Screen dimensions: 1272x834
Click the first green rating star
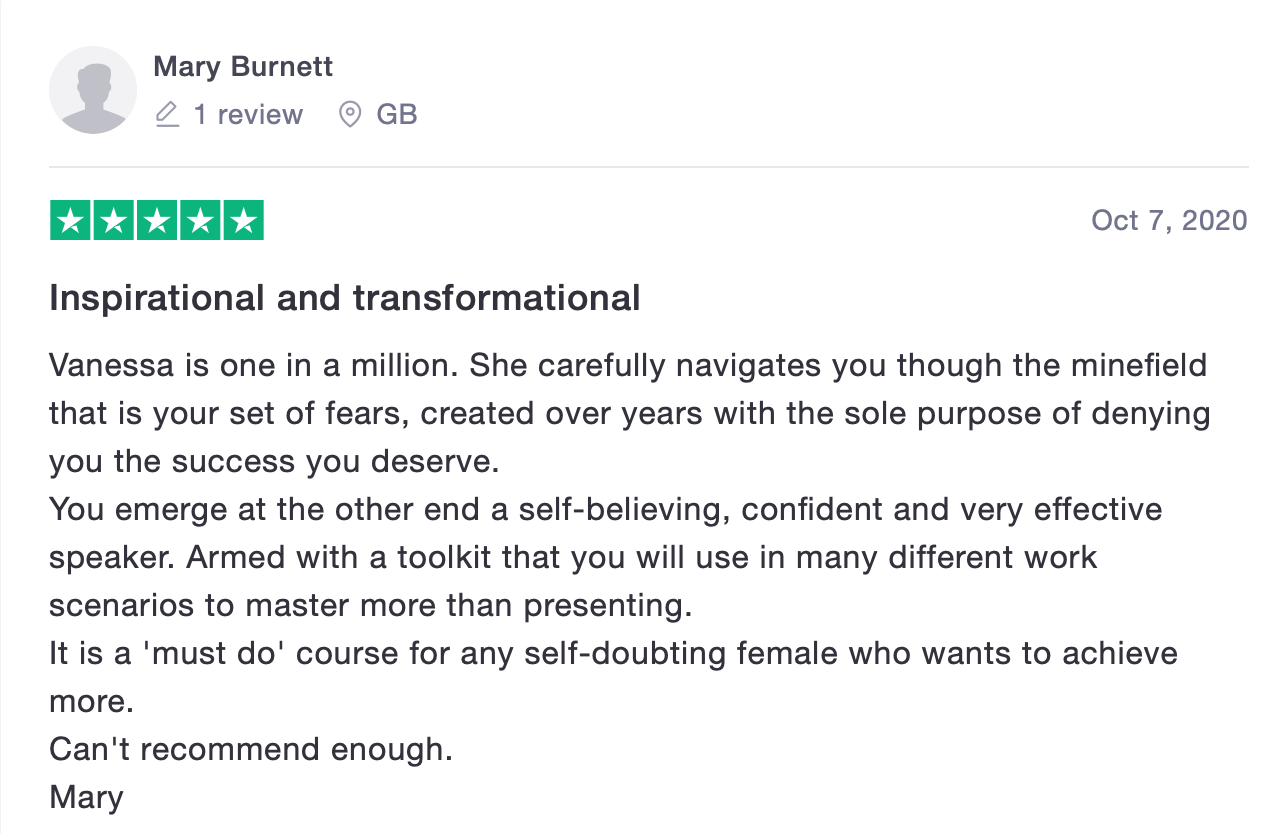click(70, 220)
